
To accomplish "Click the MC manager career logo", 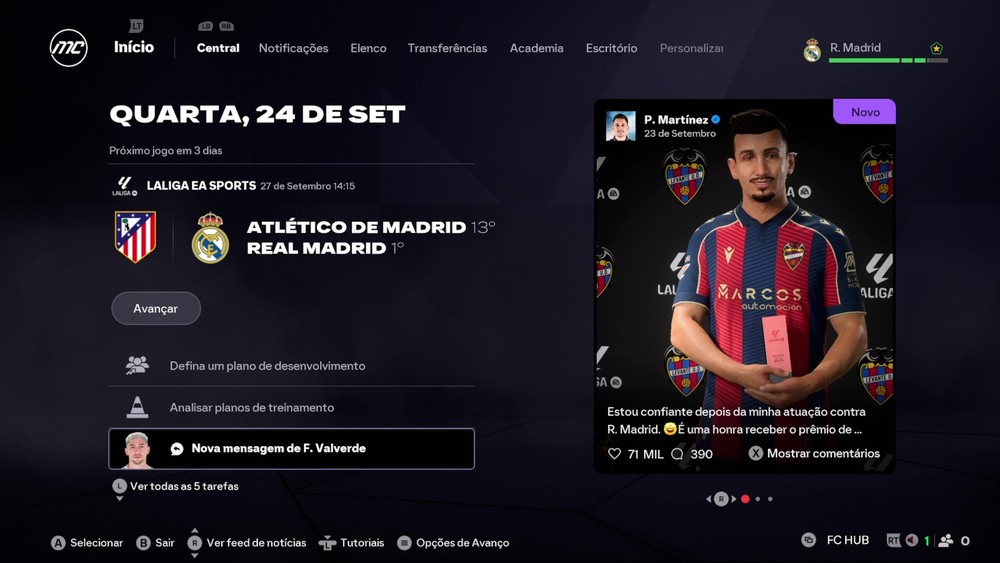I will pyautogui.click(x=69, y=48).
